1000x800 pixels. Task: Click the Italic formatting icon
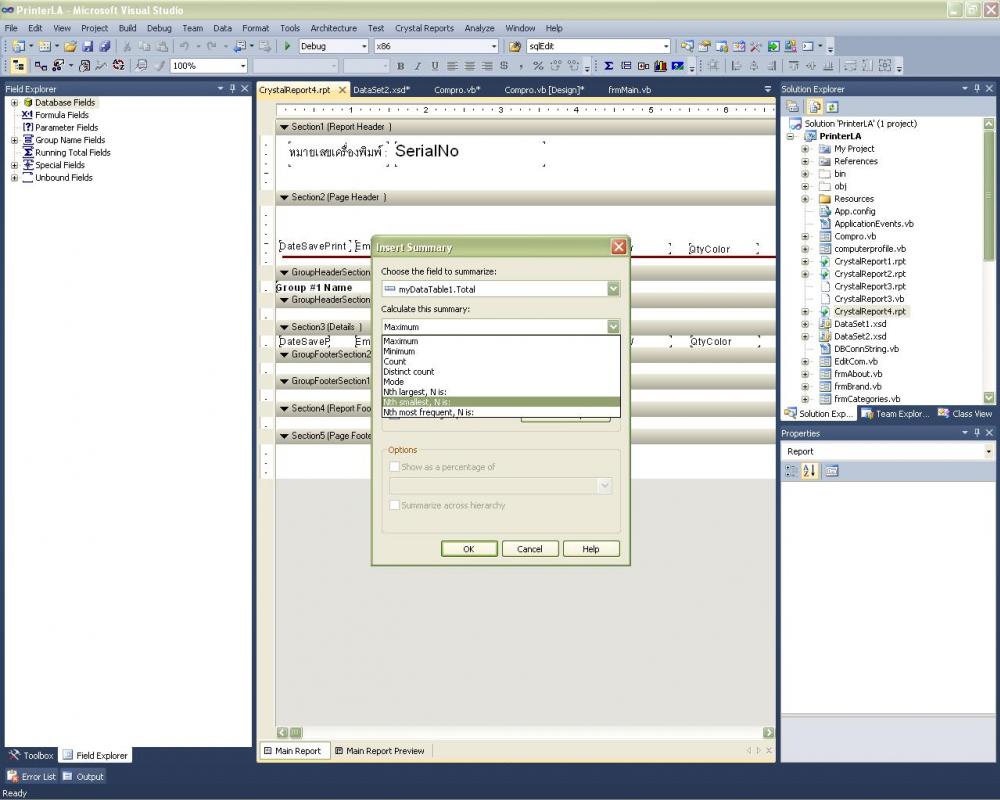(418, 66)
